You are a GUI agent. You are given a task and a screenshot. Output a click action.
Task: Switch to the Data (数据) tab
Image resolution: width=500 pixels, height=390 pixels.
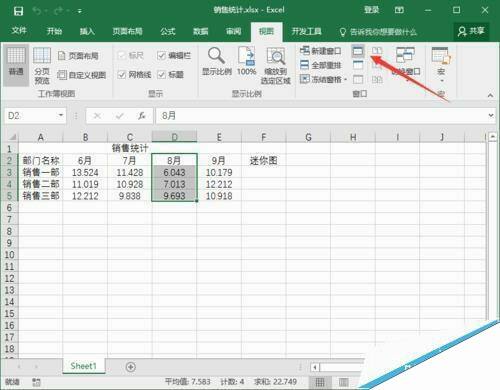pyautogui.click(x=201, y=31)
